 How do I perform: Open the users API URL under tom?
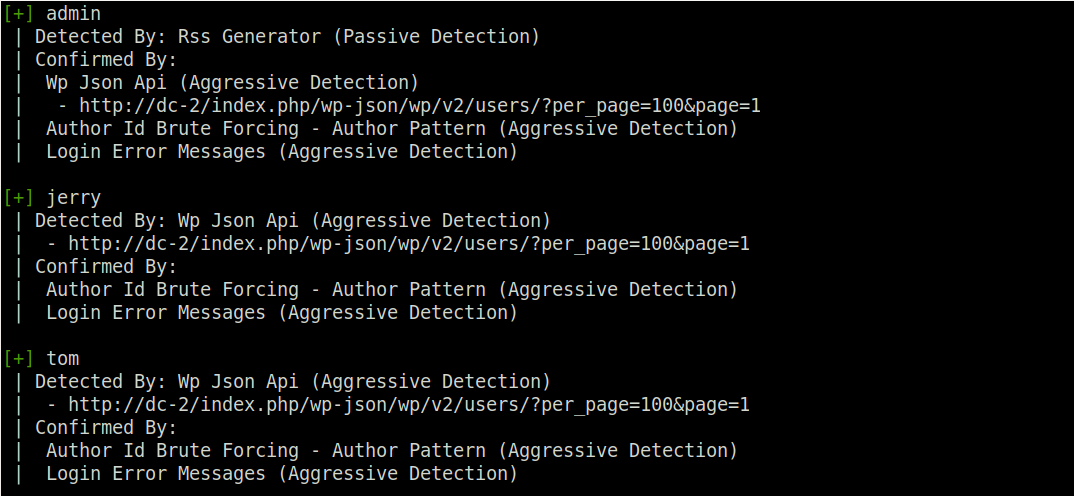point(408,405)
